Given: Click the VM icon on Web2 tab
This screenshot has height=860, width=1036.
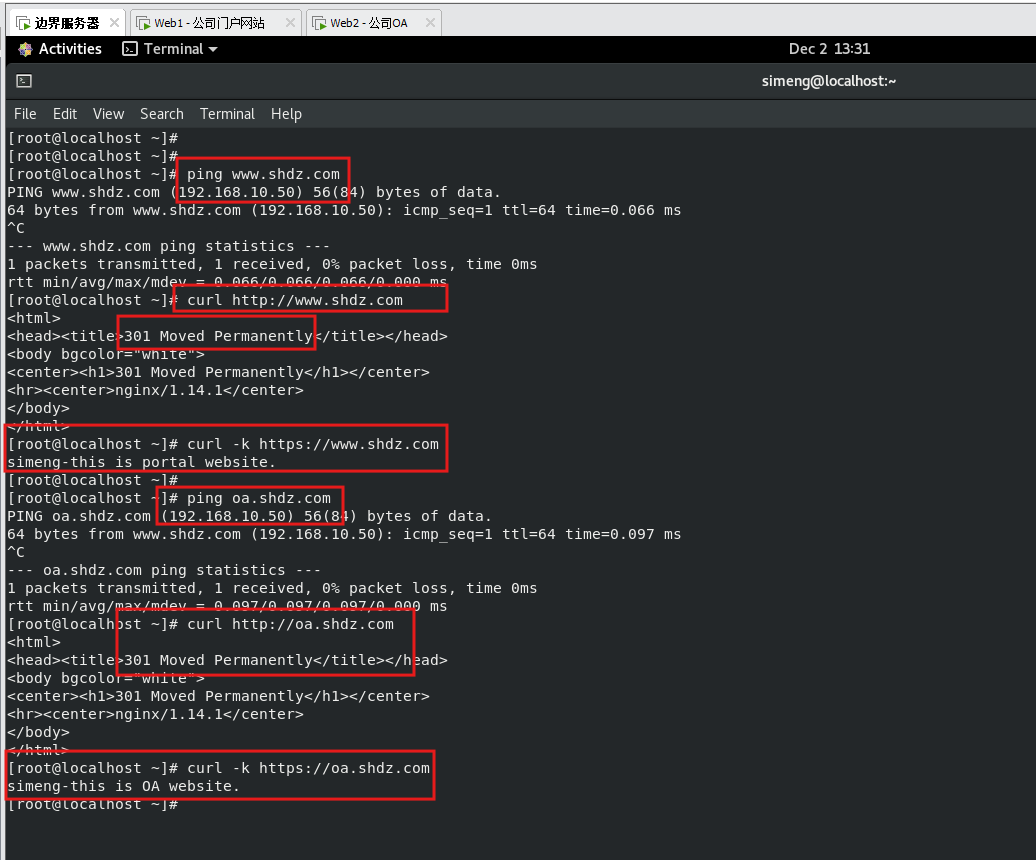Looking at the screenshot, I should pos(318,23).
